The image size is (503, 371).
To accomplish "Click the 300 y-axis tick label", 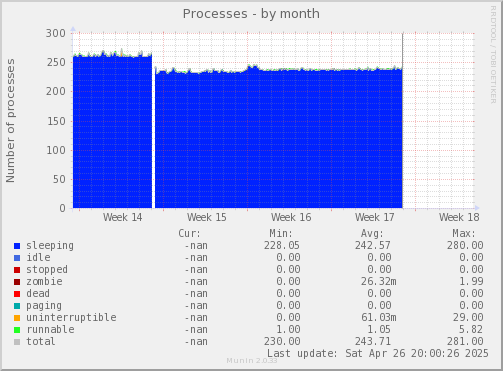I will [56, 33].
